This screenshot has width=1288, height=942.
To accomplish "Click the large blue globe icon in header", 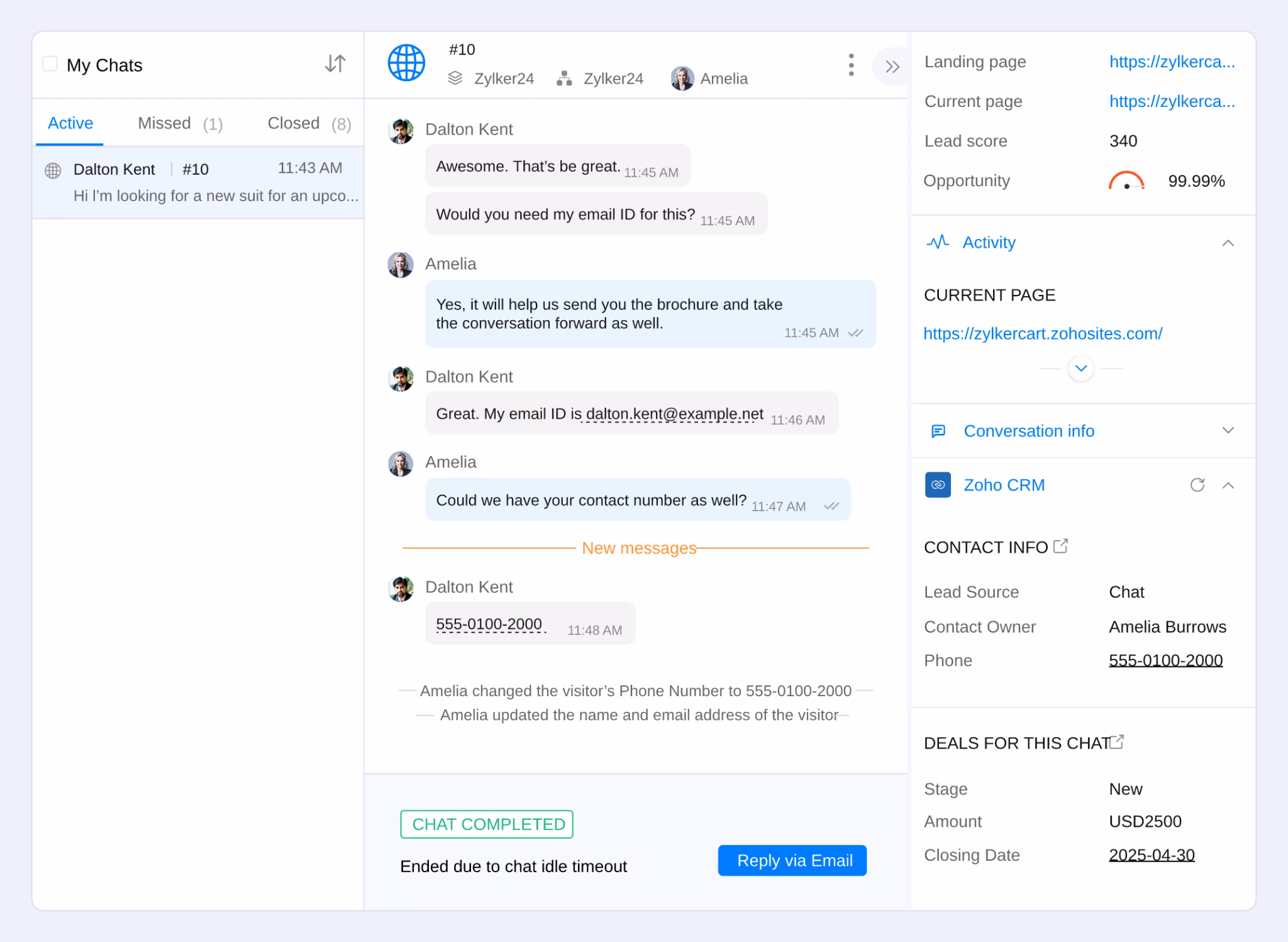I will pyautogui.click(x=406, y=63).
